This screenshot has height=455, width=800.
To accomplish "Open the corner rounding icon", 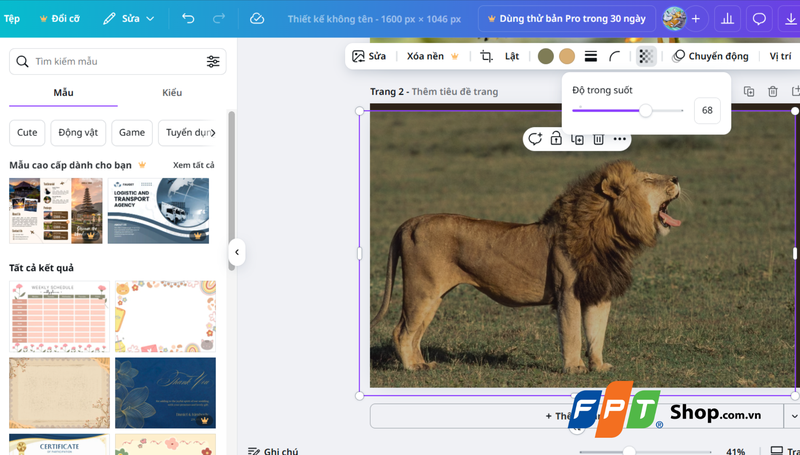I will 615,56.
